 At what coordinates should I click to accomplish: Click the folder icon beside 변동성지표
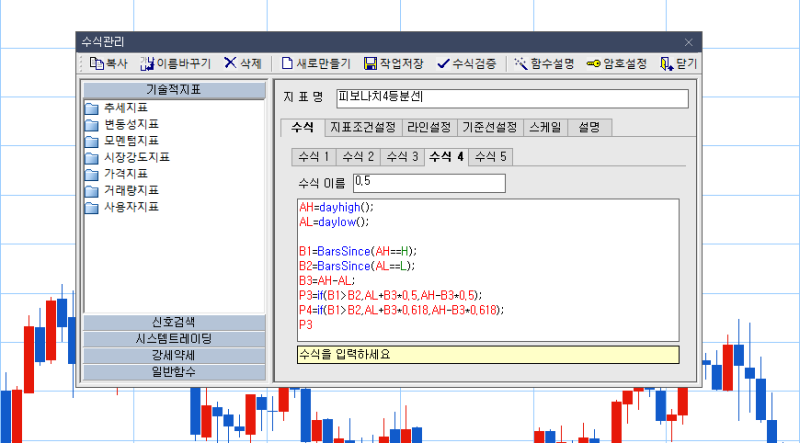point(91,125)
